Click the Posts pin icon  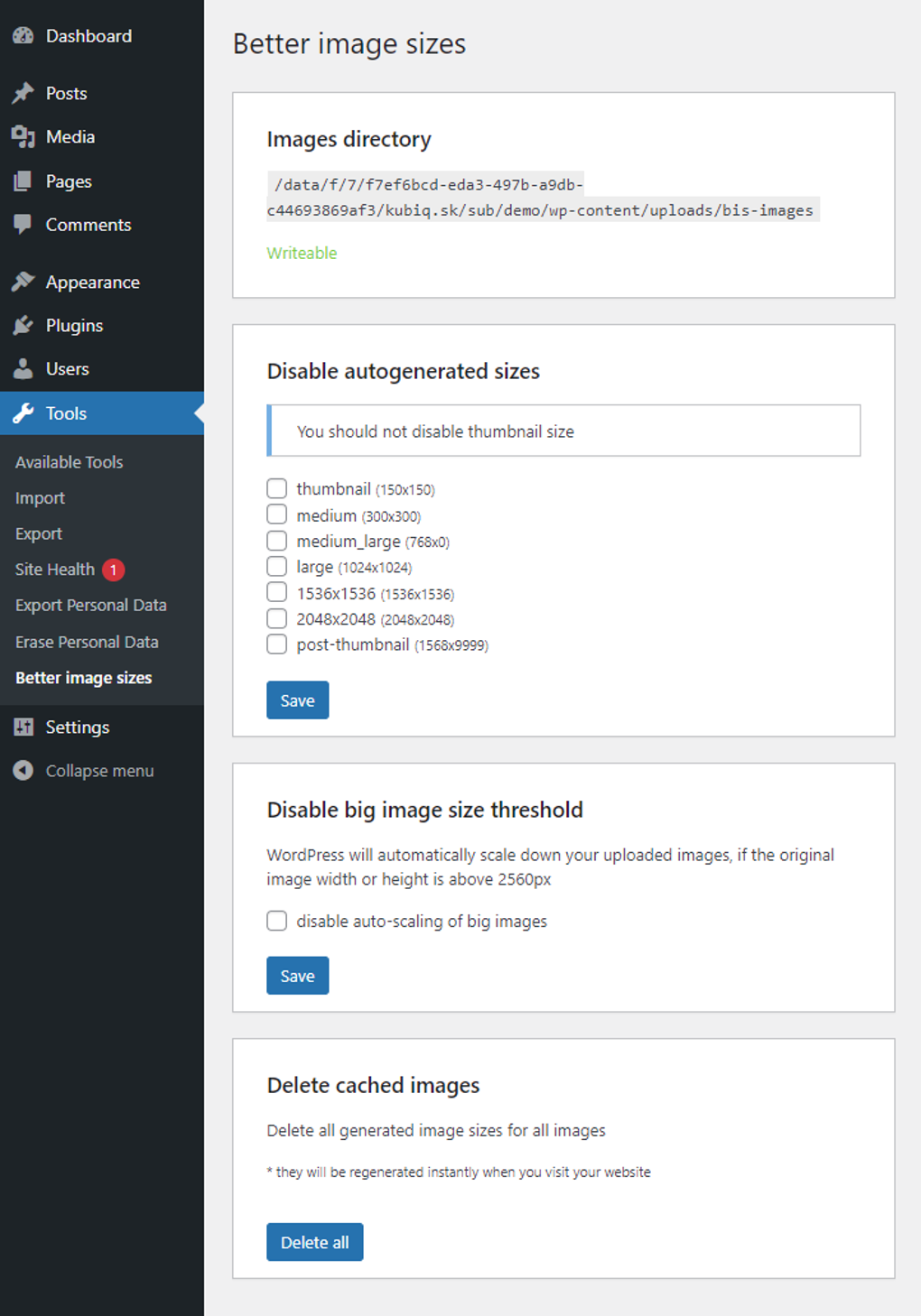click(23, 92)
